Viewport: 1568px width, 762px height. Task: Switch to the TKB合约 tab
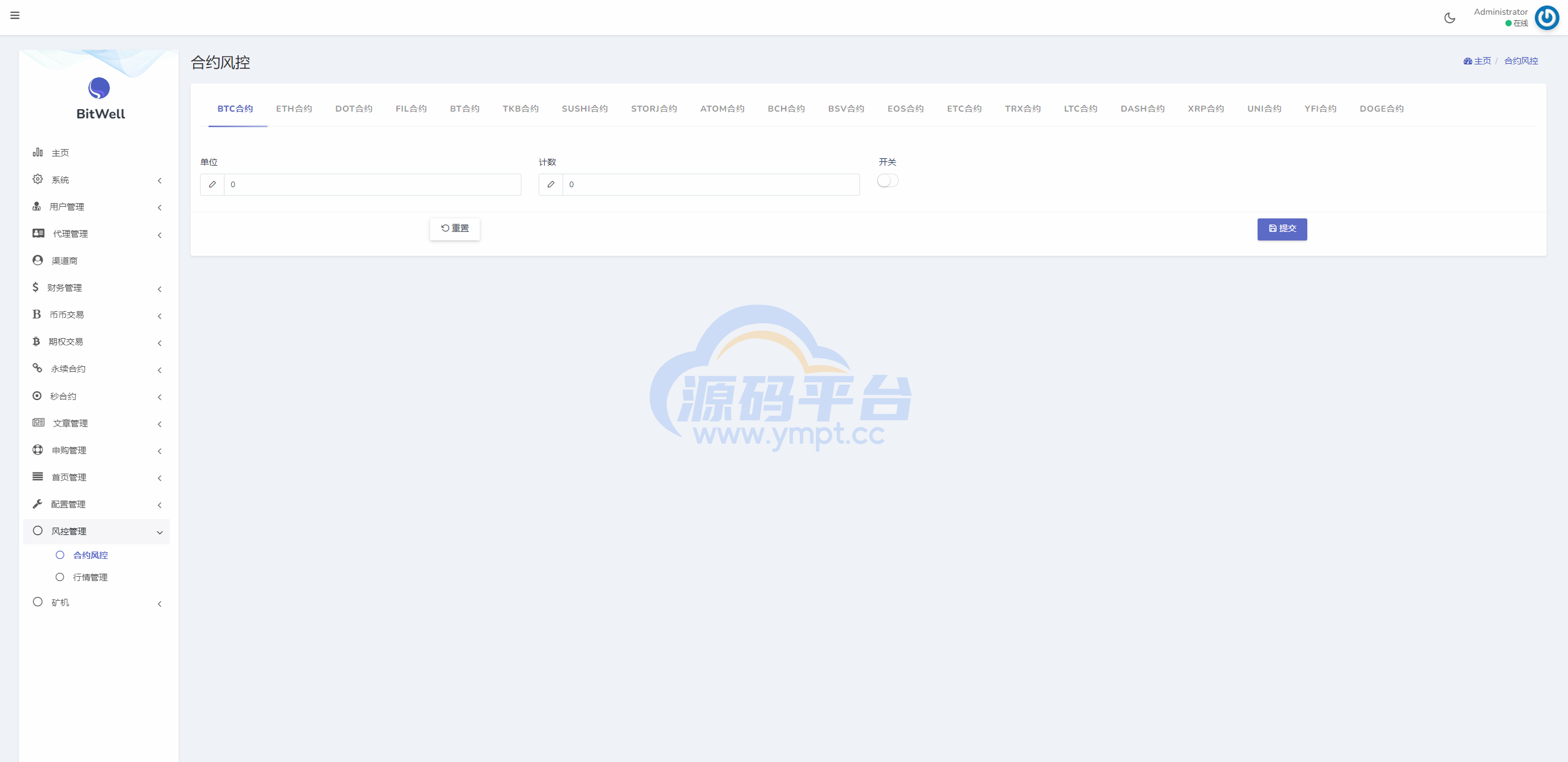(x=520, y=109)
